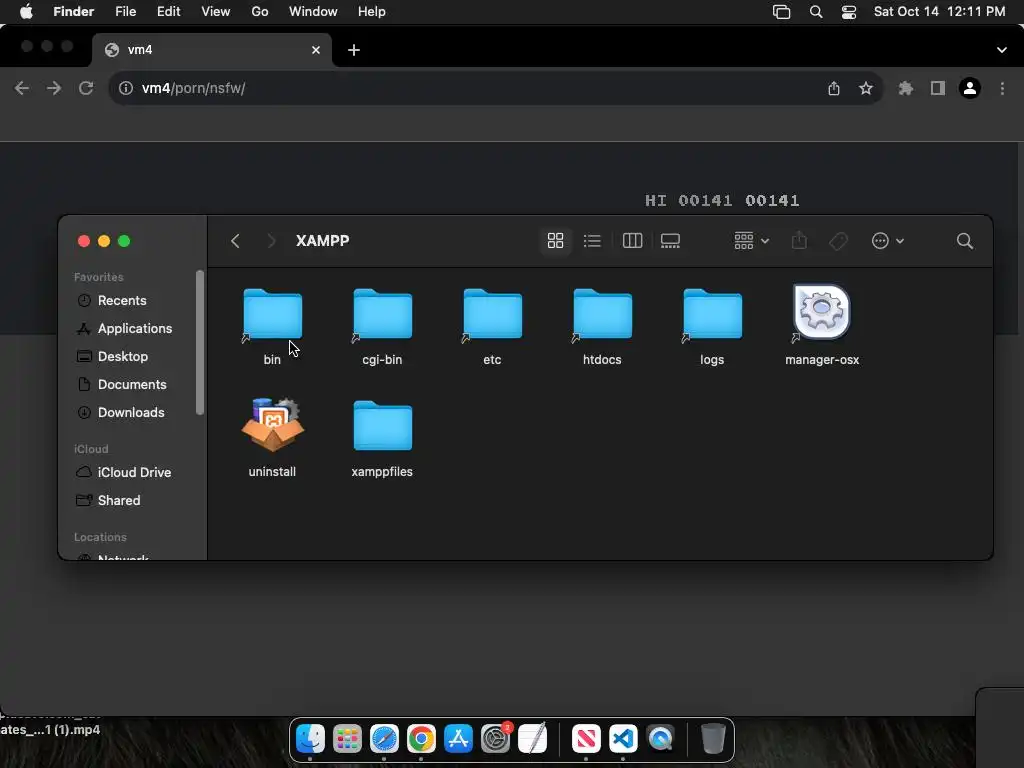Open Control Center in menu bar
This screenshot has height=768, width=1024.
pyautogui.click(x=848, y=12)
